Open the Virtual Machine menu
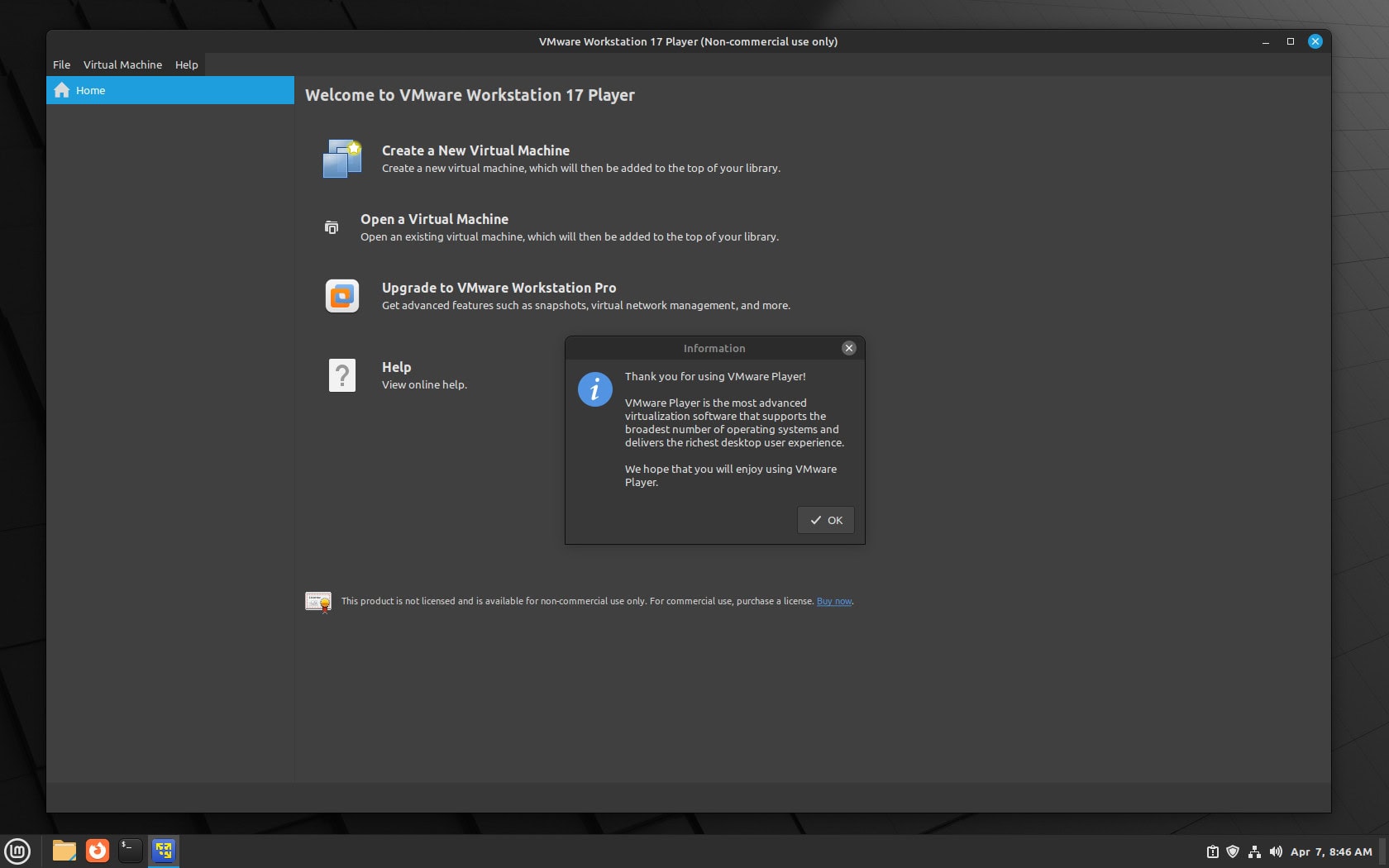 [122, 64]
